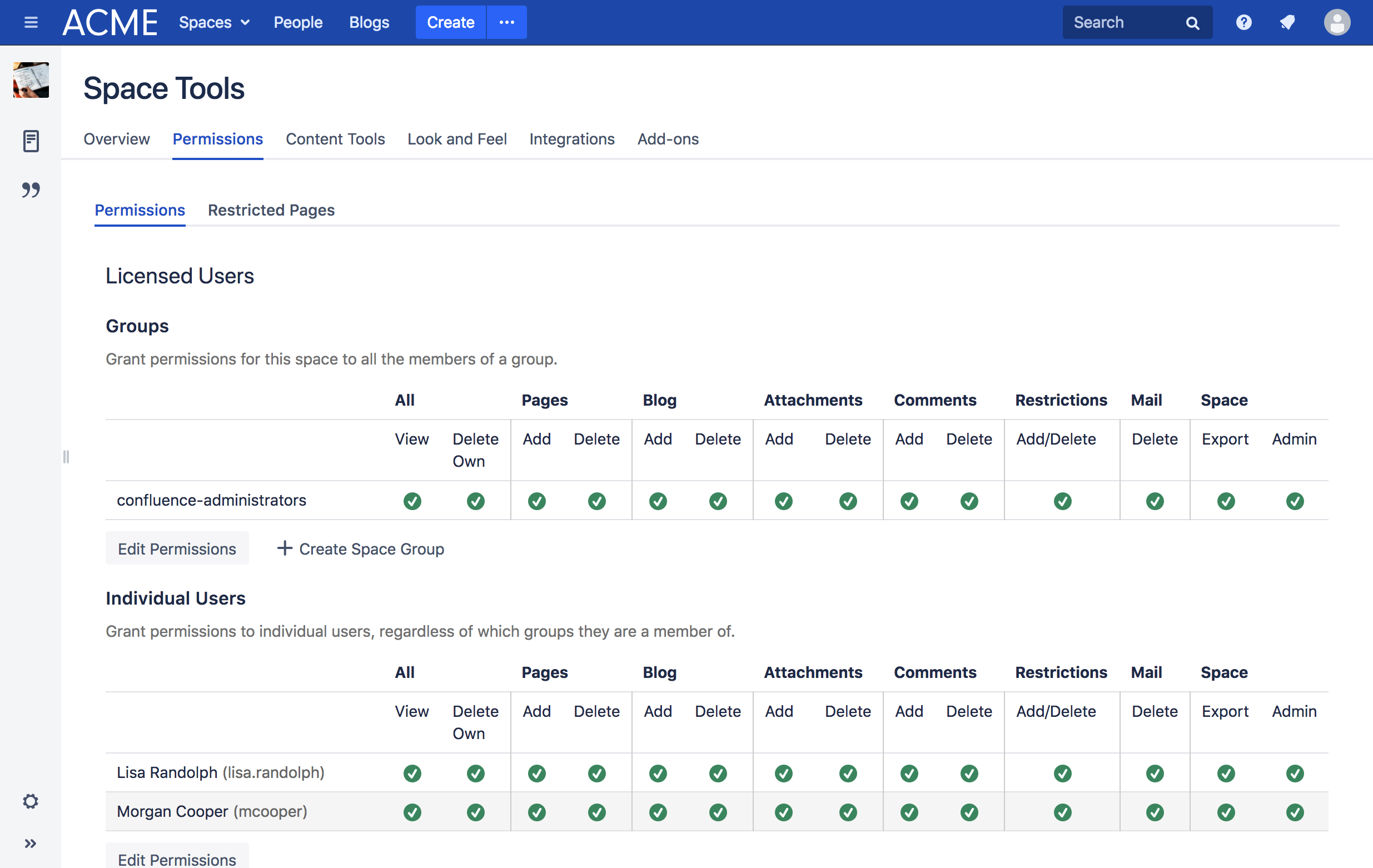
Task: Open the Pages icon in sidebar
Action: (31, 141)
